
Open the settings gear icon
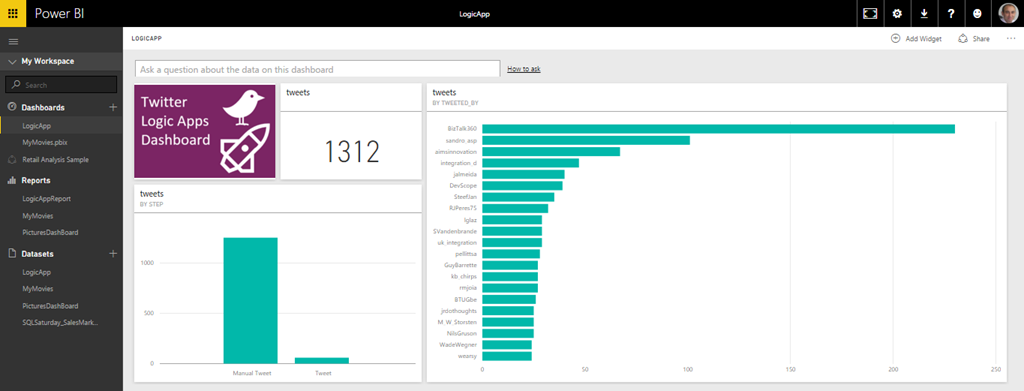click(x=897, y=14)
